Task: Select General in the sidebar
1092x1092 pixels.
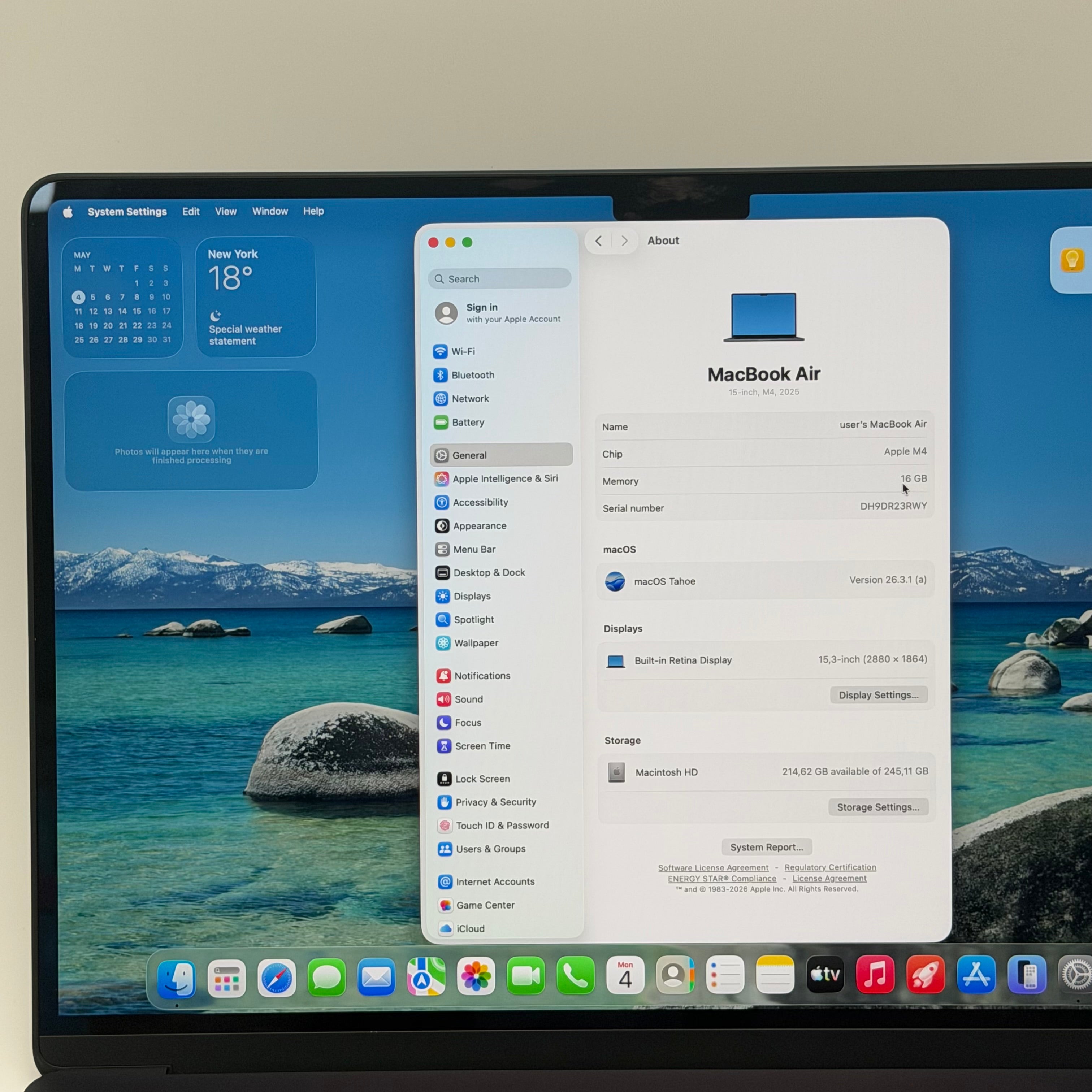Action: [501, 455]
